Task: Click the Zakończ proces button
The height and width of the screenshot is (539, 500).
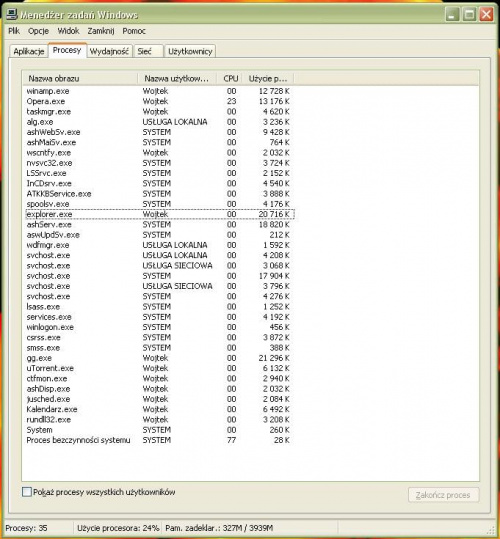Action: click(443, 495)
